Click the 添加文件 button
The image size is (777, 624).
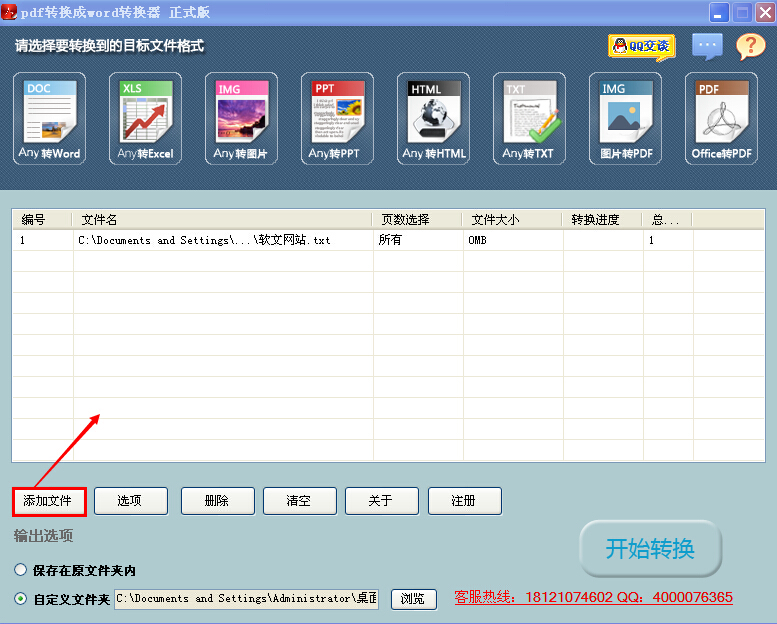click(x=49, y=501)
